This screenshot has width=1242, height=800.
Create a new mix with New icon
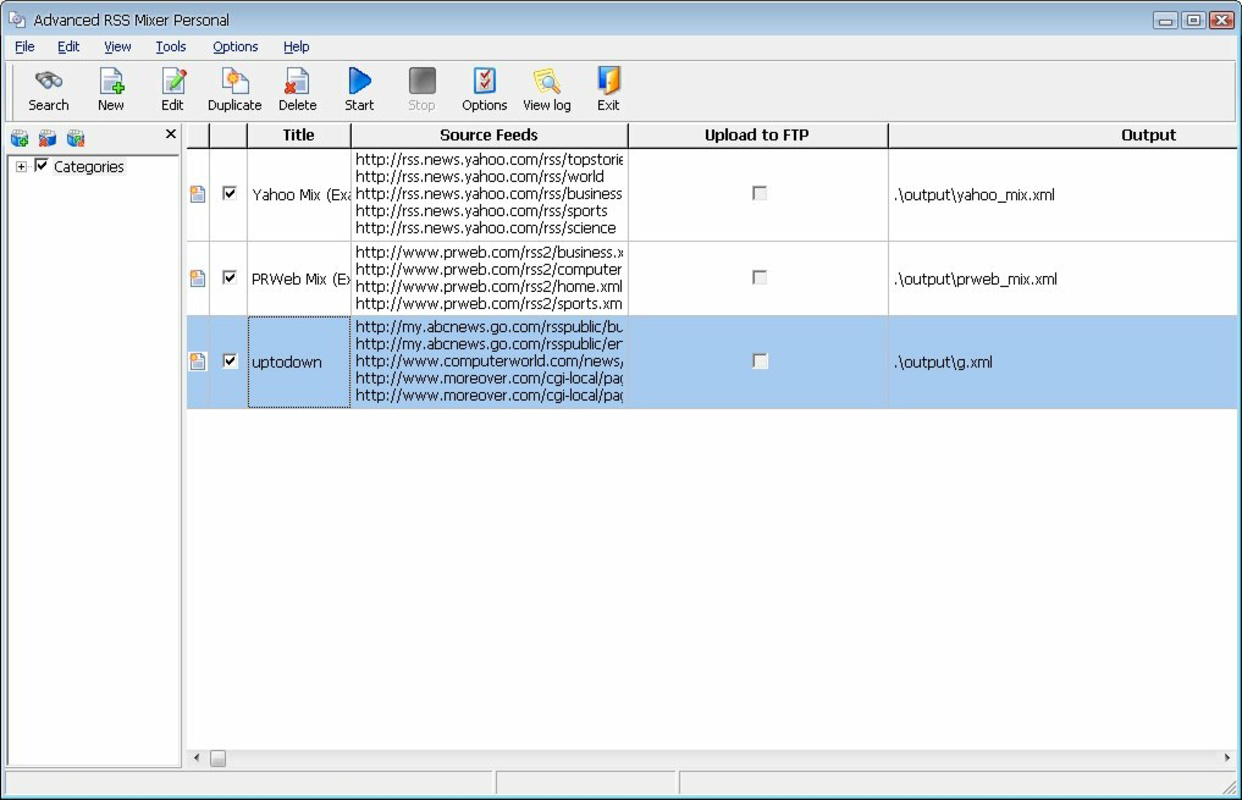[111, 81]
